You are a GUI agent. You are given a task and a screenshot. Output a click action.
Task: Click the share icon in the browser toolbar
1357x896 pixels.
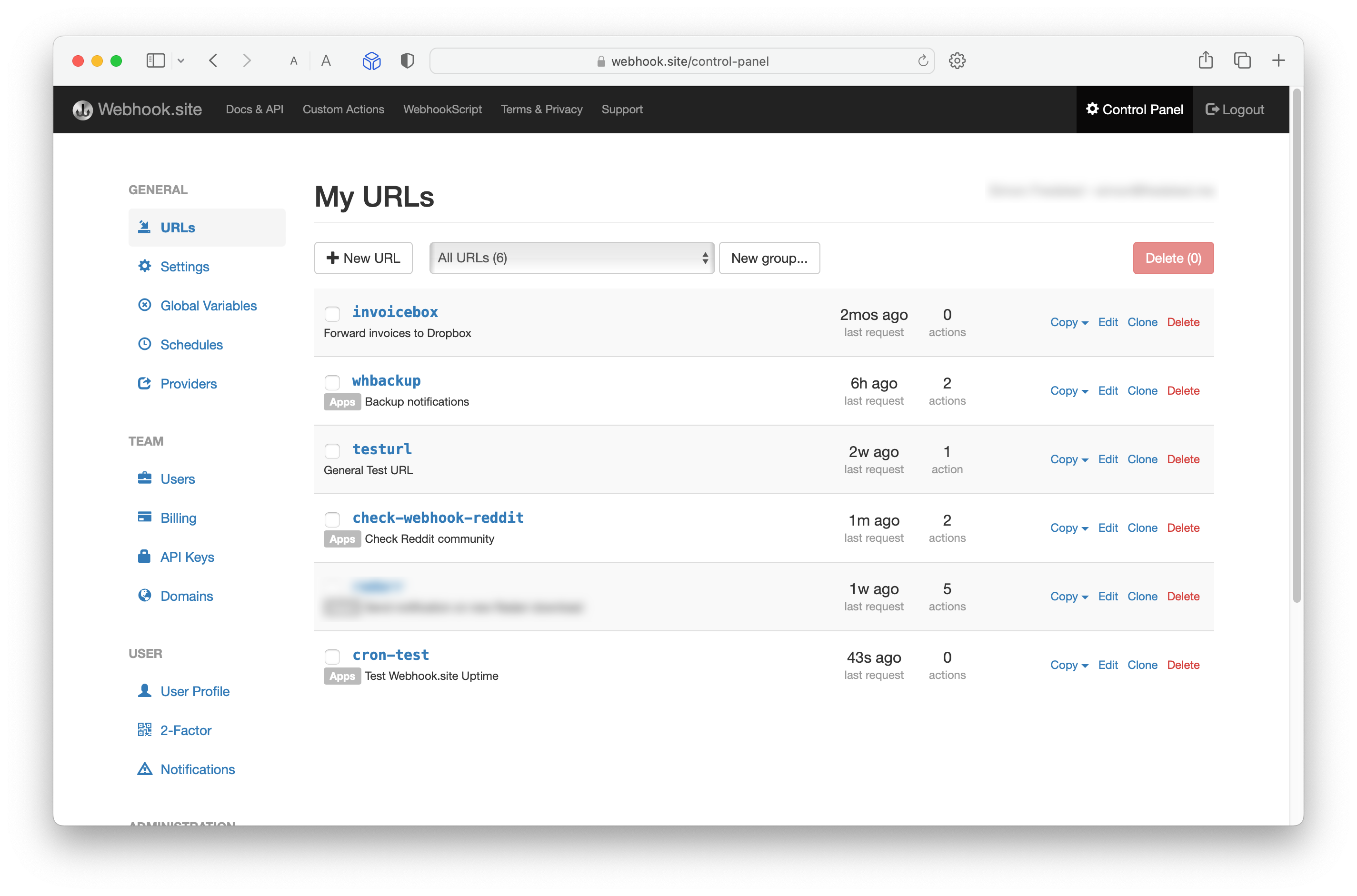tap(1206, 60)
